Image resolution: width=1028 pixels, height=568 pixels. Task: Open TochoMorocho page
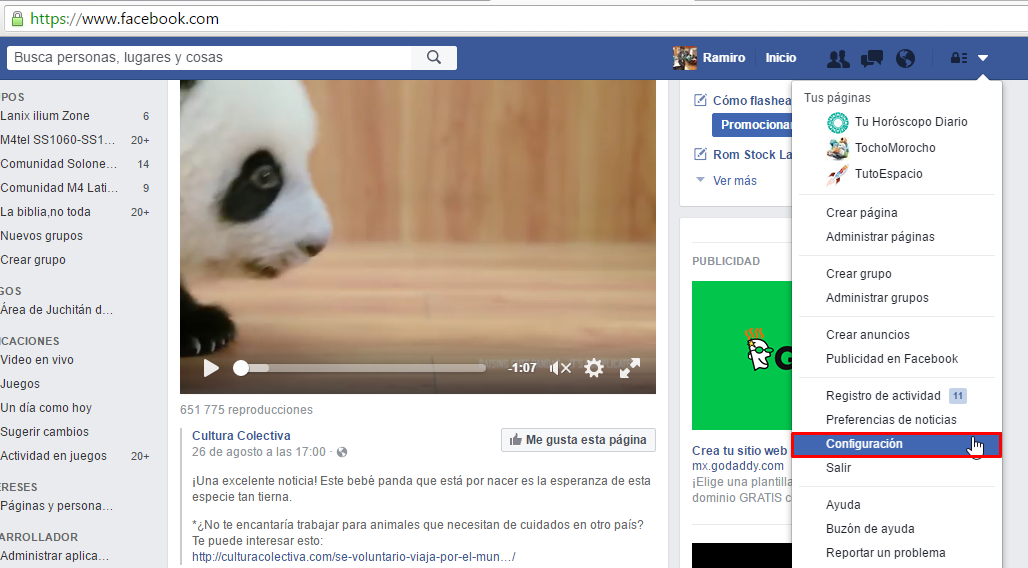click(x=895, y=148)
